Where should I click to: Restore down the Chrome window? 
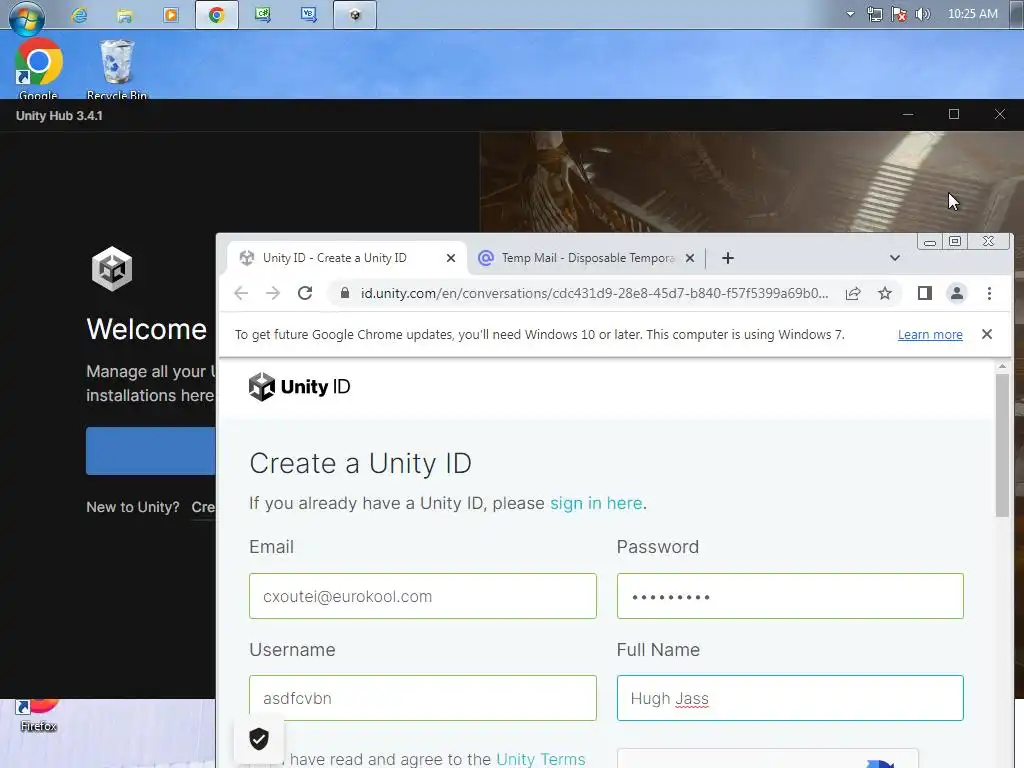pyautogui.click(x=955, y=242)
